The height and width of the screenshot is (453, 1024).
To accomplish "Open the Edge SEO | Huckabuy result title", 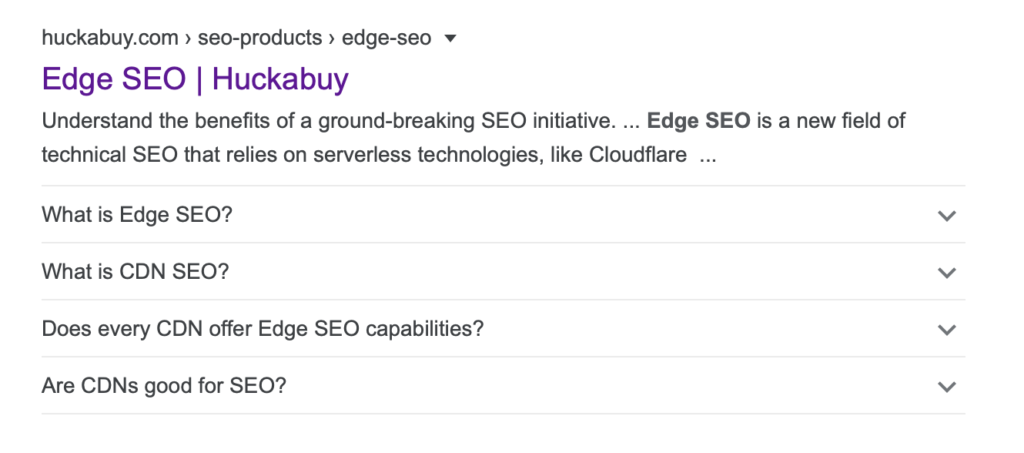I will [195, 77].
